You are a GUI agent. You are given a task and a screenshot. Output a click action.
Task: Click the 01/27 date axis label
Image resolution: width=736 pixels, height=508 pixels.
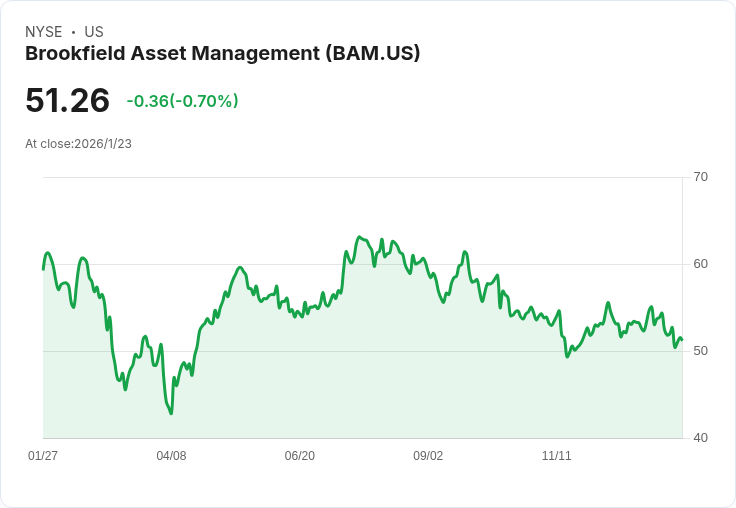[x=43, y=456]
